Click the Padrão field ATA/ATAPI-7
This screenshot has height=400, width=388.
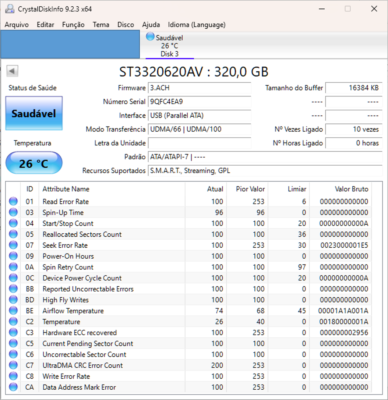(x=265, y=157)
